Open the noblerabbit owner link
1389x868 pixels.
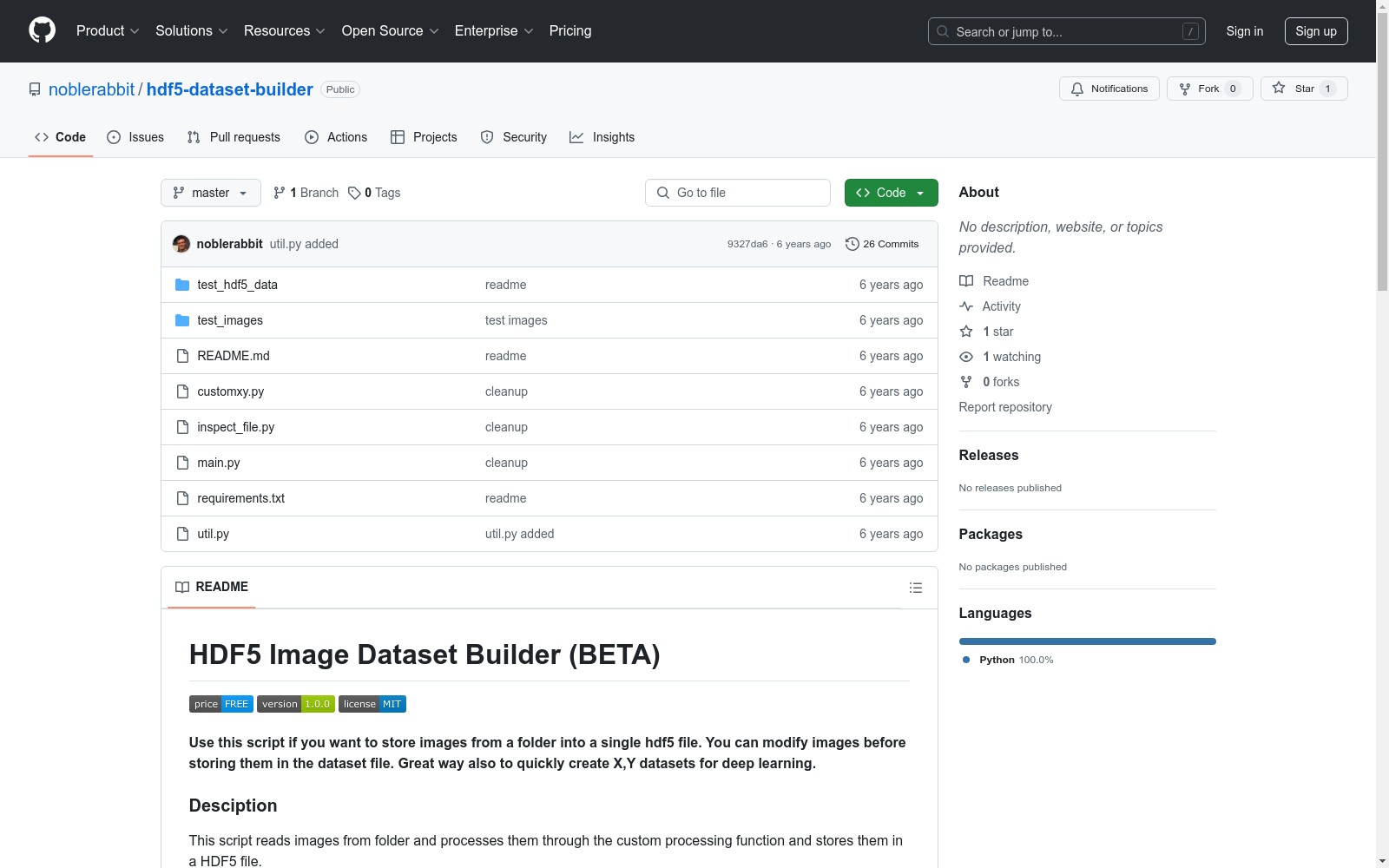[91, 89]
